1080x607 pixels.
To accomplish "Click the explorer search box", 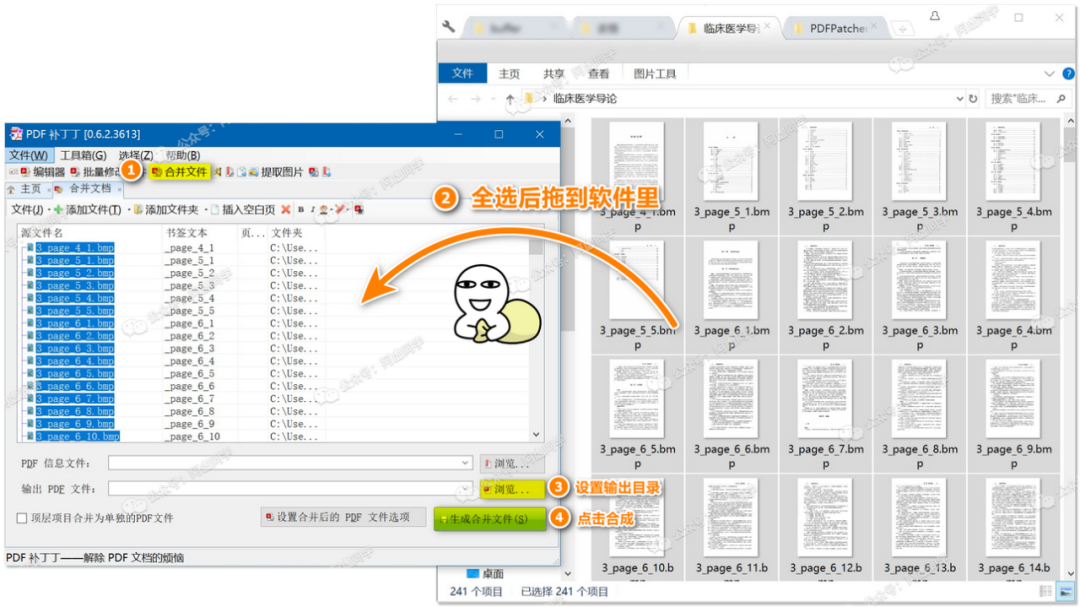I will 1028,99.
